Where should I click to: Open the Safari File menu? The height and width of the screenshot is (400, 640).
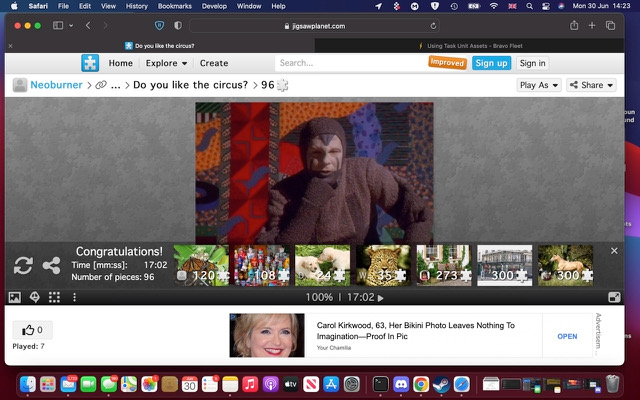[x=63, y=6]
